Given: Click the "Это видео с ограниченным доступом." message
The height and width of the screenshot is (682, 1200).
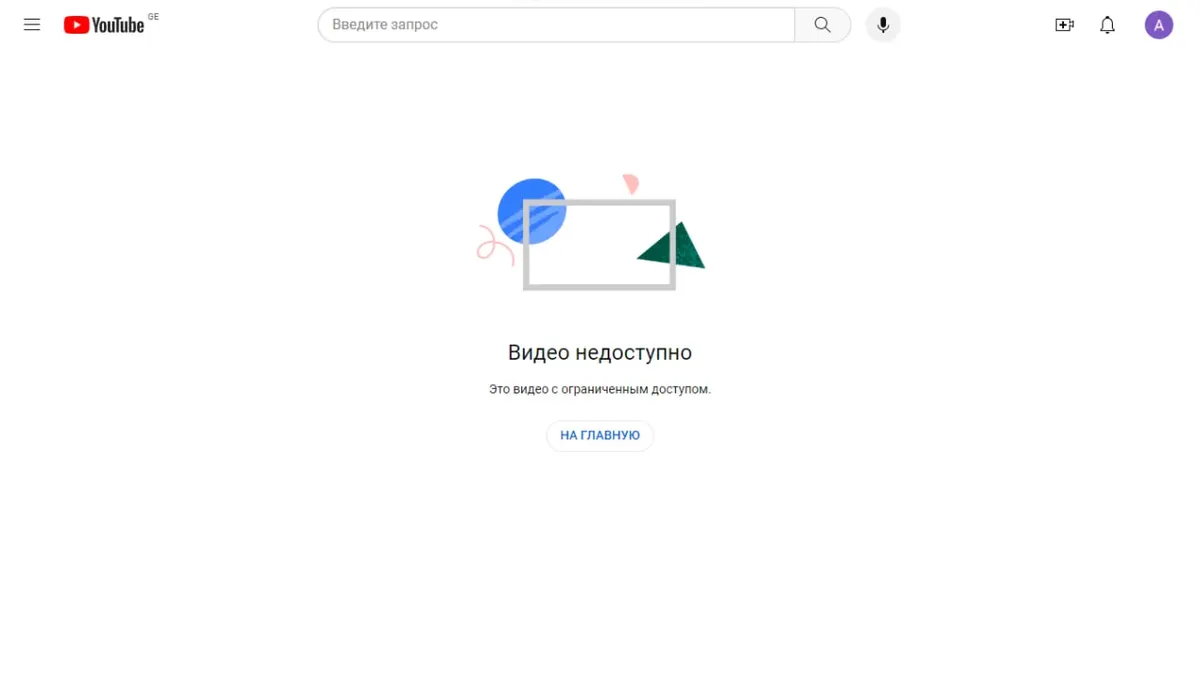Looking at the screenshot, I should [x=600, y=389].
